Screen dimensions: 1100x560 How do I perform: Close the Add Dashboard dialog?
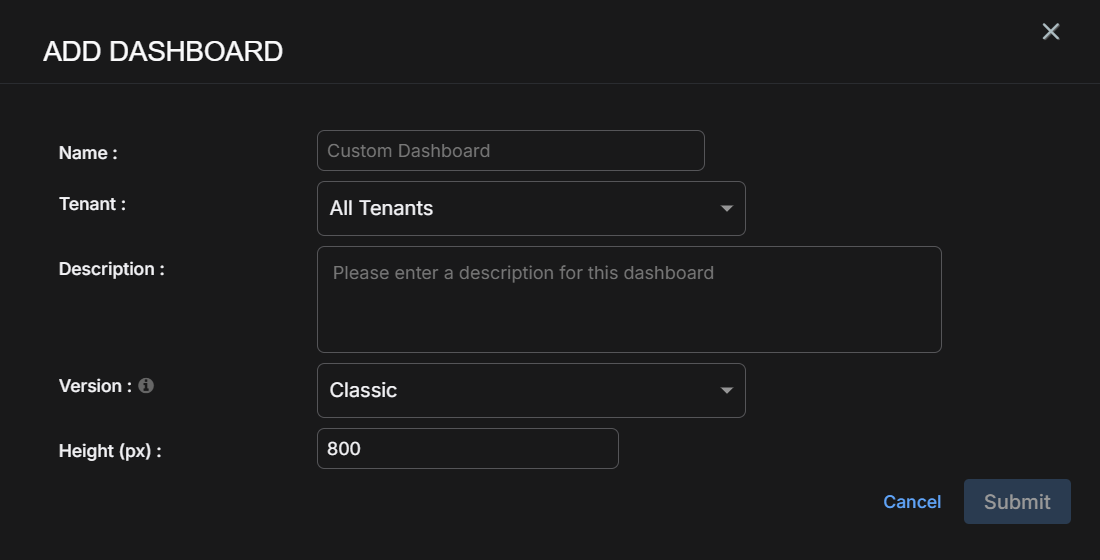pyautogui.click(x=1050, y=32)
